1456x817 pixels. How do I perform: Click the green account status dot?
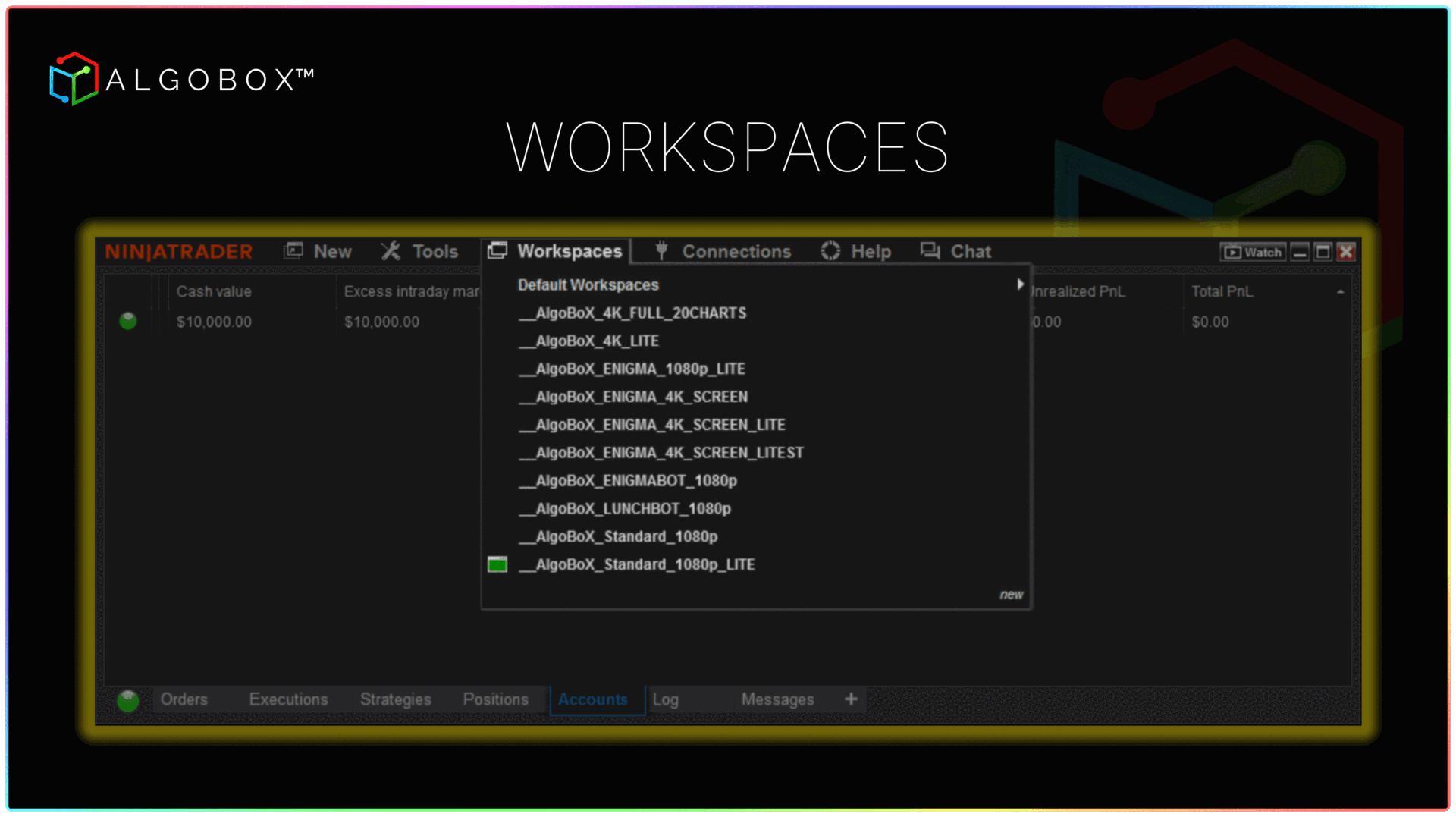pyautogui.click(x=128, y=321)
